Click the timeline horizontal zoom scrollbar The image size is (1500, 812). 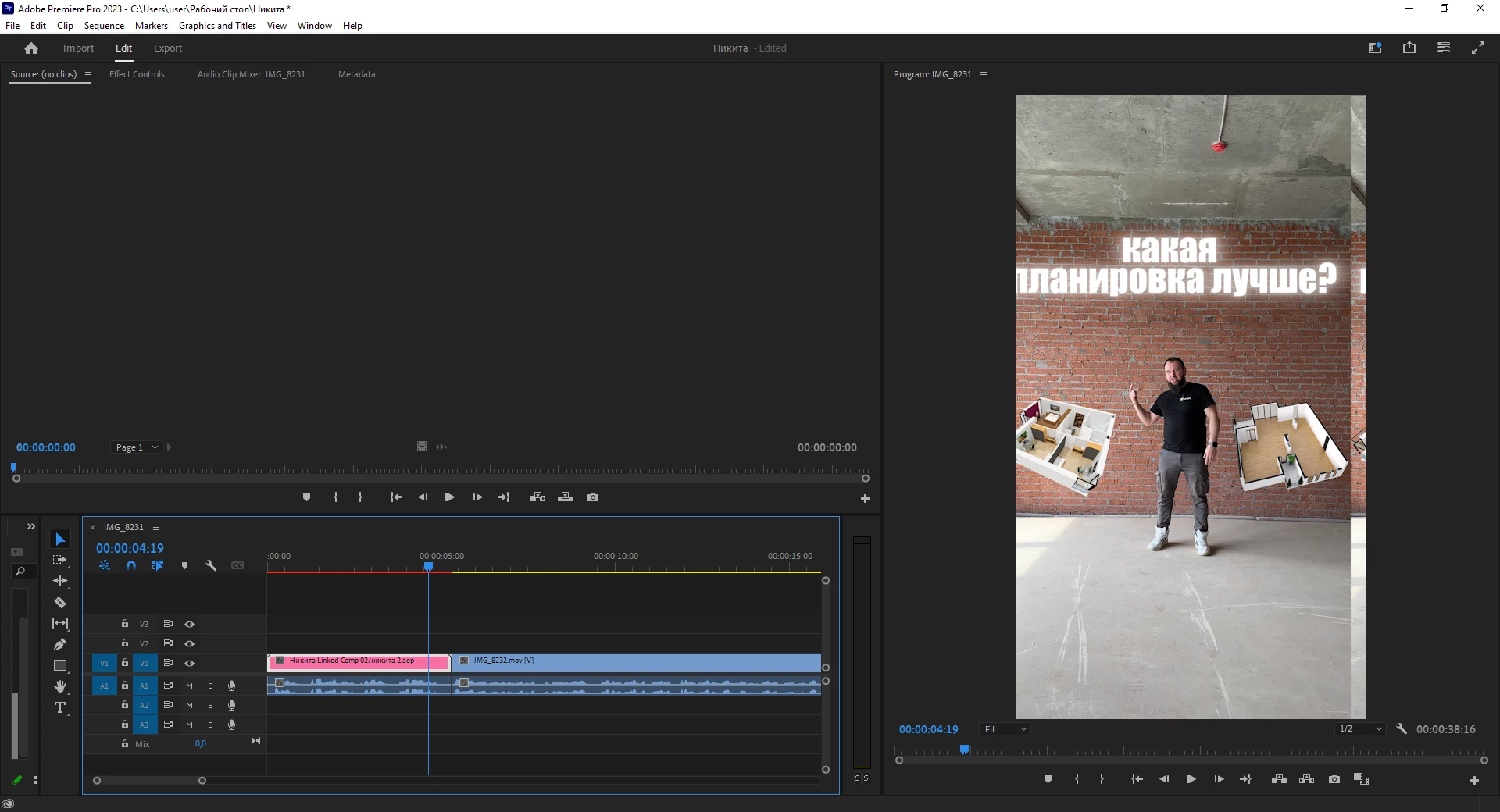point(149,781)
